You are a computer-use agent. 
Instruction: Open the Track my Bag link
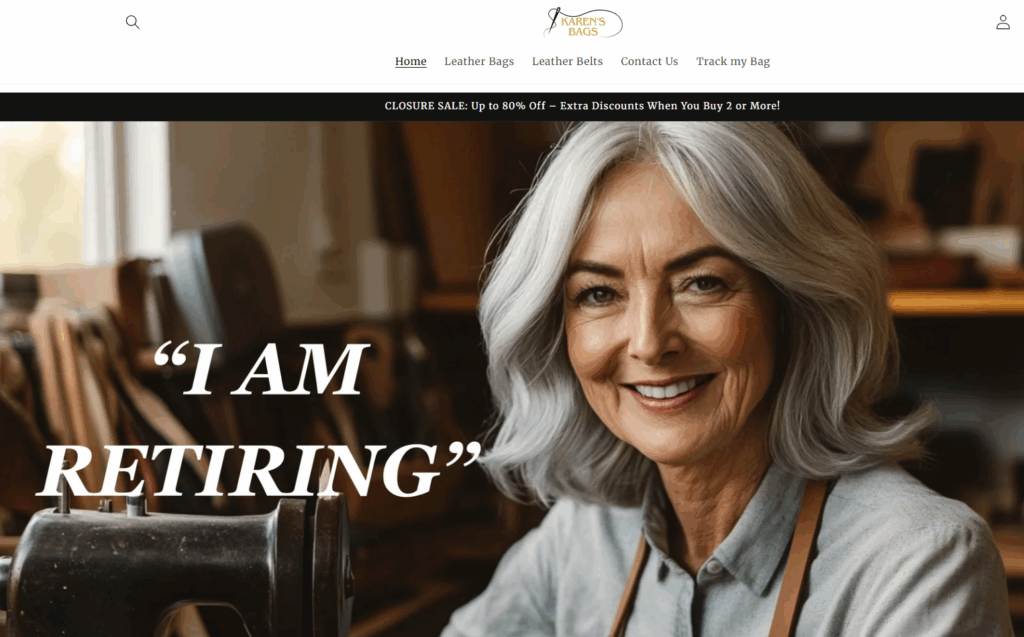coord(733,61)
